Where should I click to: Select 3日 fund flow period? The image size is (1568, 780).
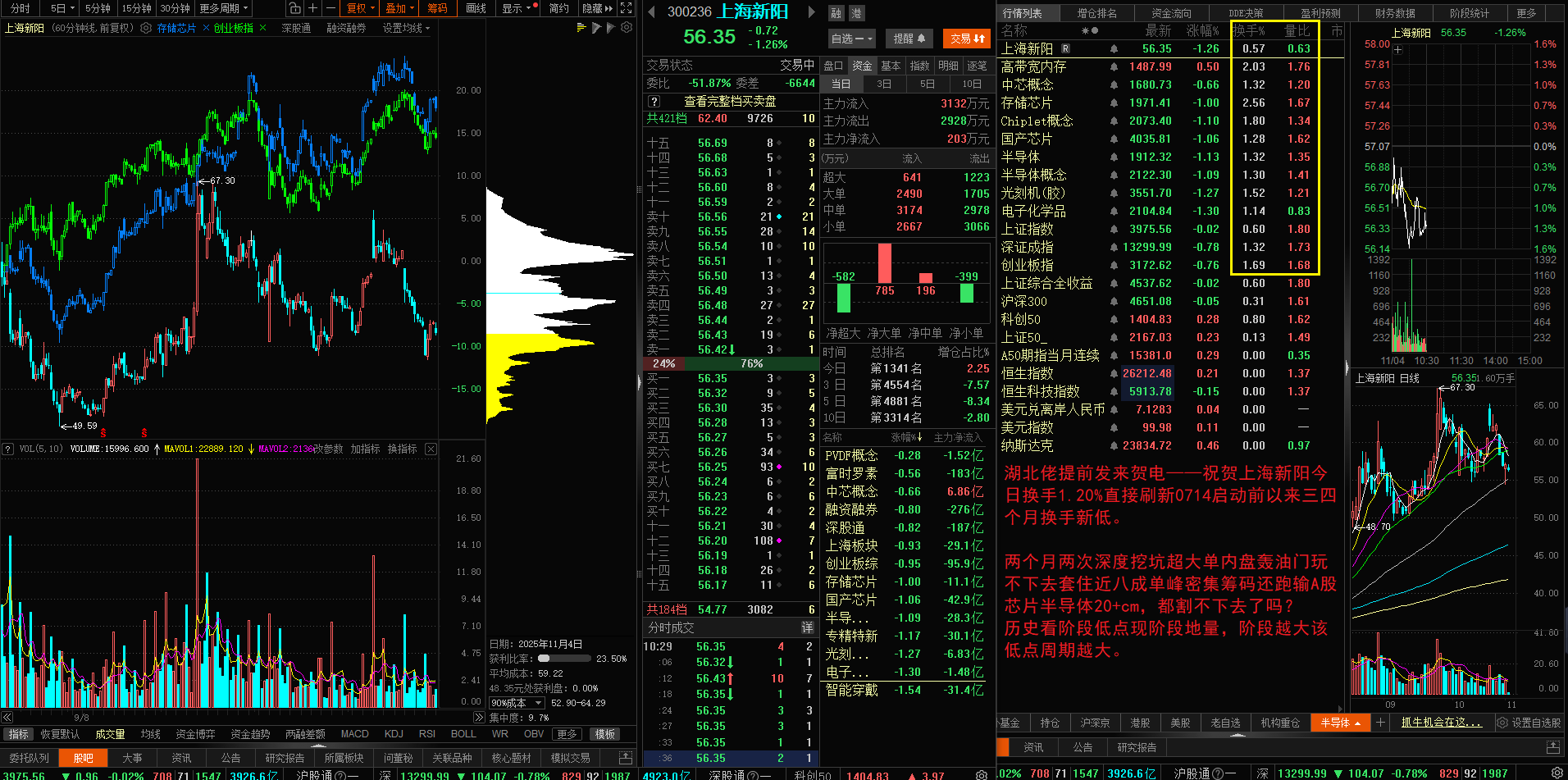pos(884,84)
